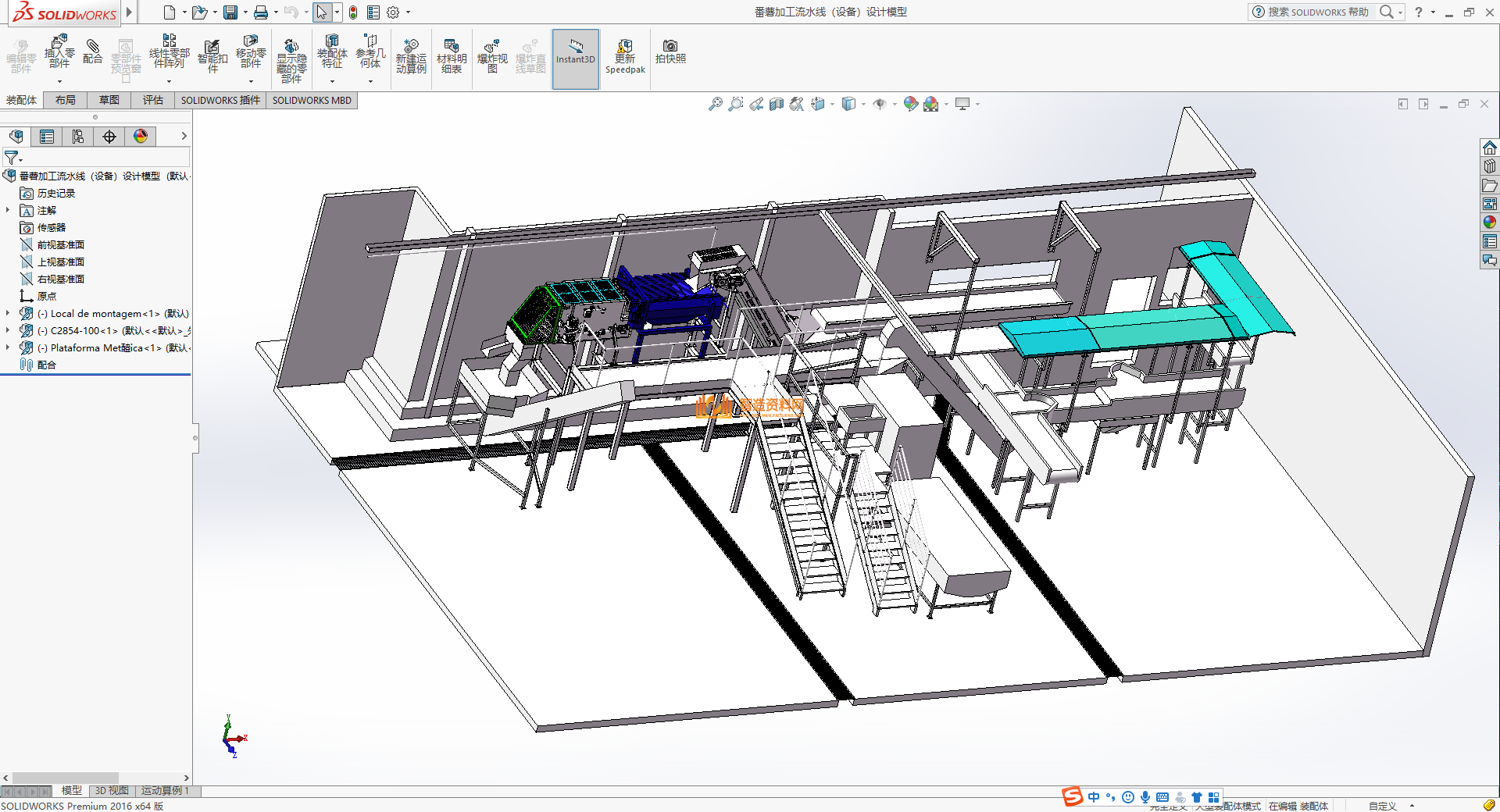Click the SOLIDWORKS help search field

point(1317,12)
